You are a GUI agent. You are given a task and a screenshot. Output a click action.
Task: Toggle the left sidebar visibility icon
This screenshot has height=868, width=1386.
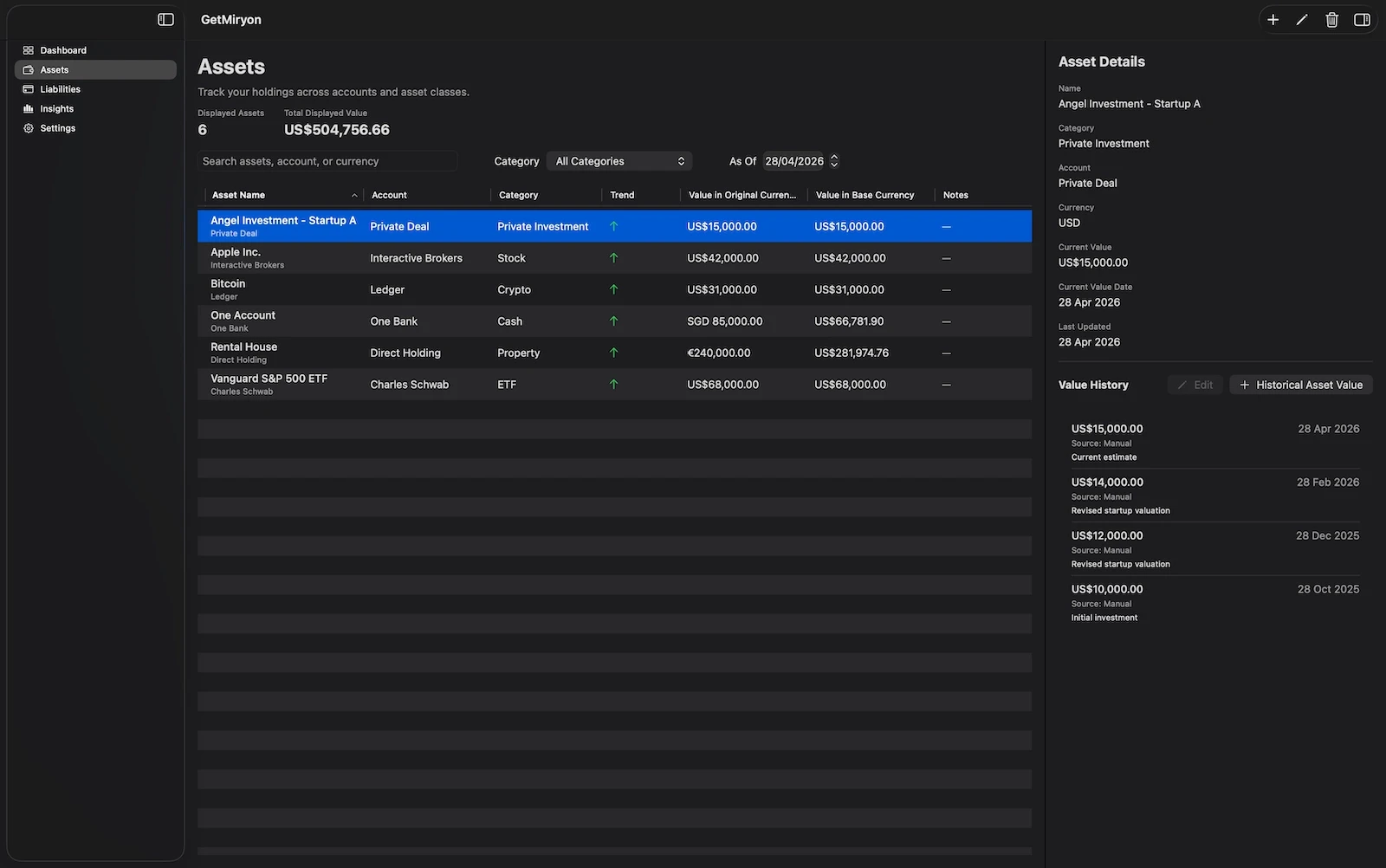(x=165, y=19)
